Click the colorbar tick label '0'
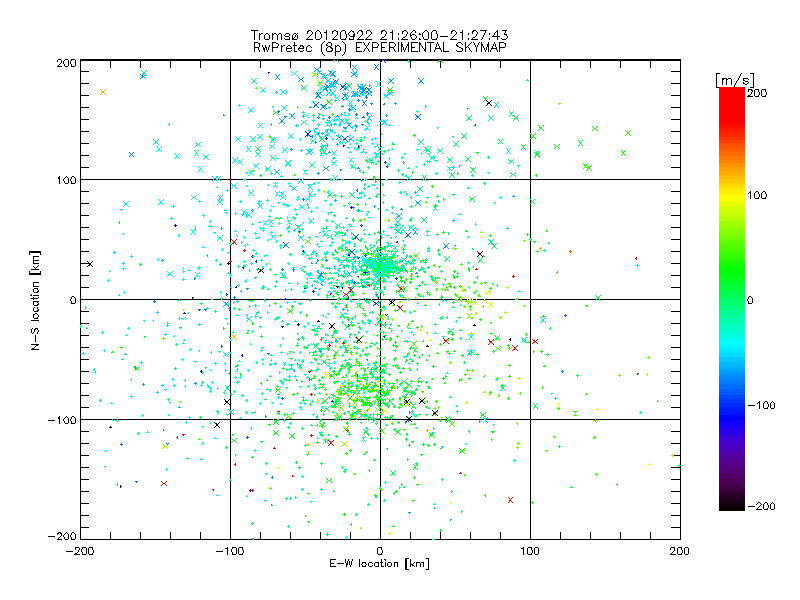 coord(750,300)
